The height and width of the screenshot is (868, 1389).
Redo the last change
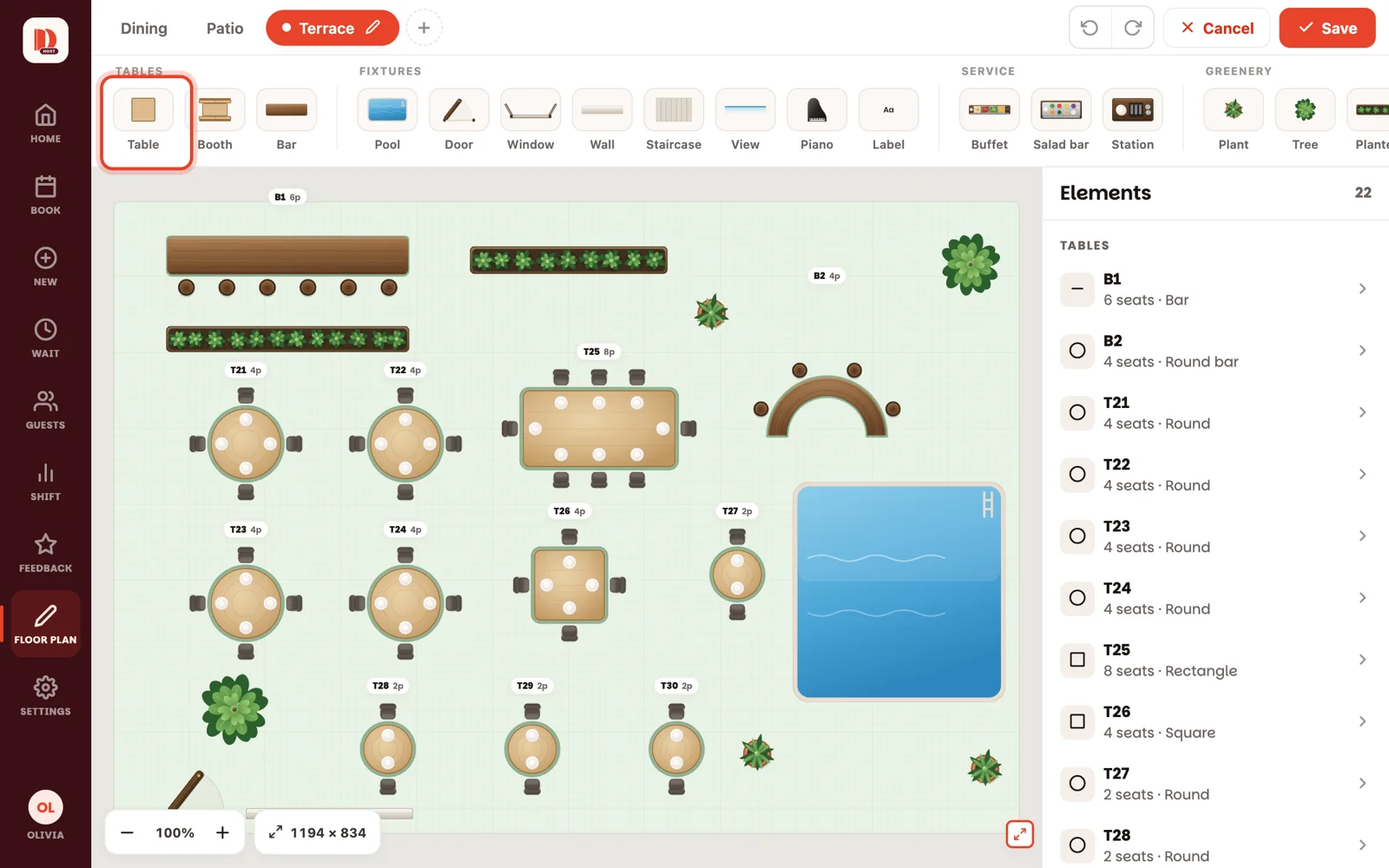pyautogui.click(x=1133, y=28)
